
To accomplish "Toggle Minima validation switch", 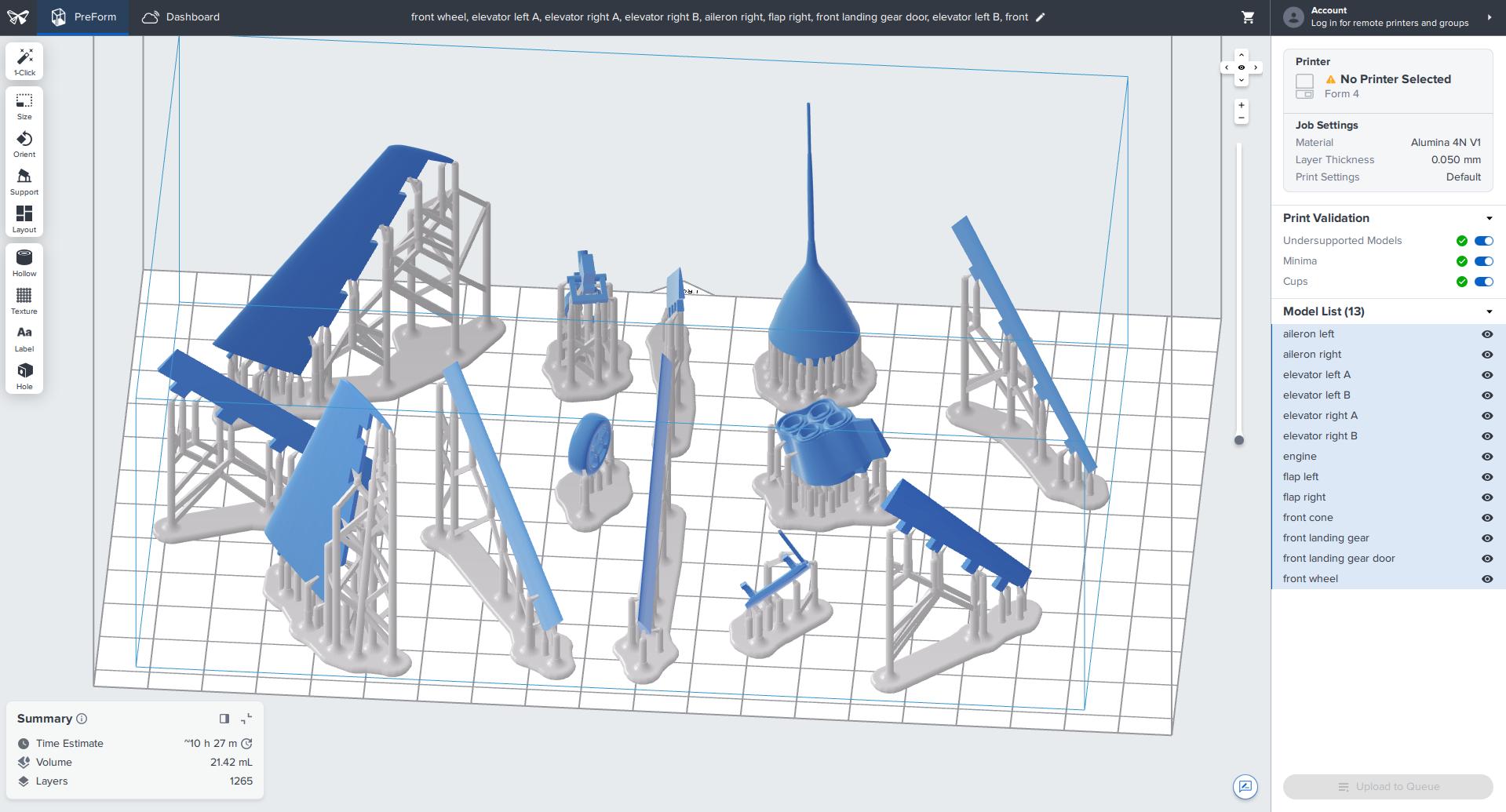I will click(1484, 261).
